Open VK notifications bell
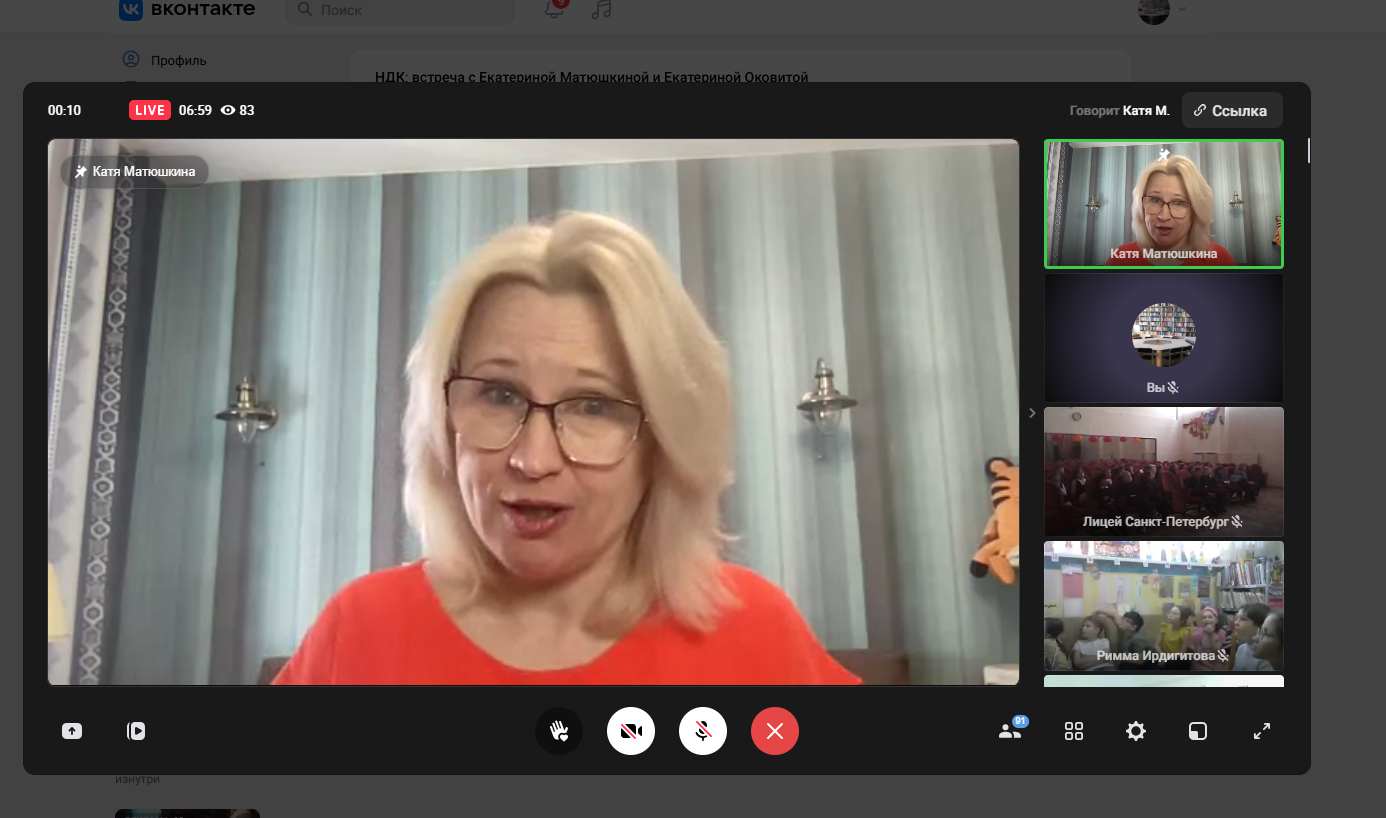 click(554, 9)
